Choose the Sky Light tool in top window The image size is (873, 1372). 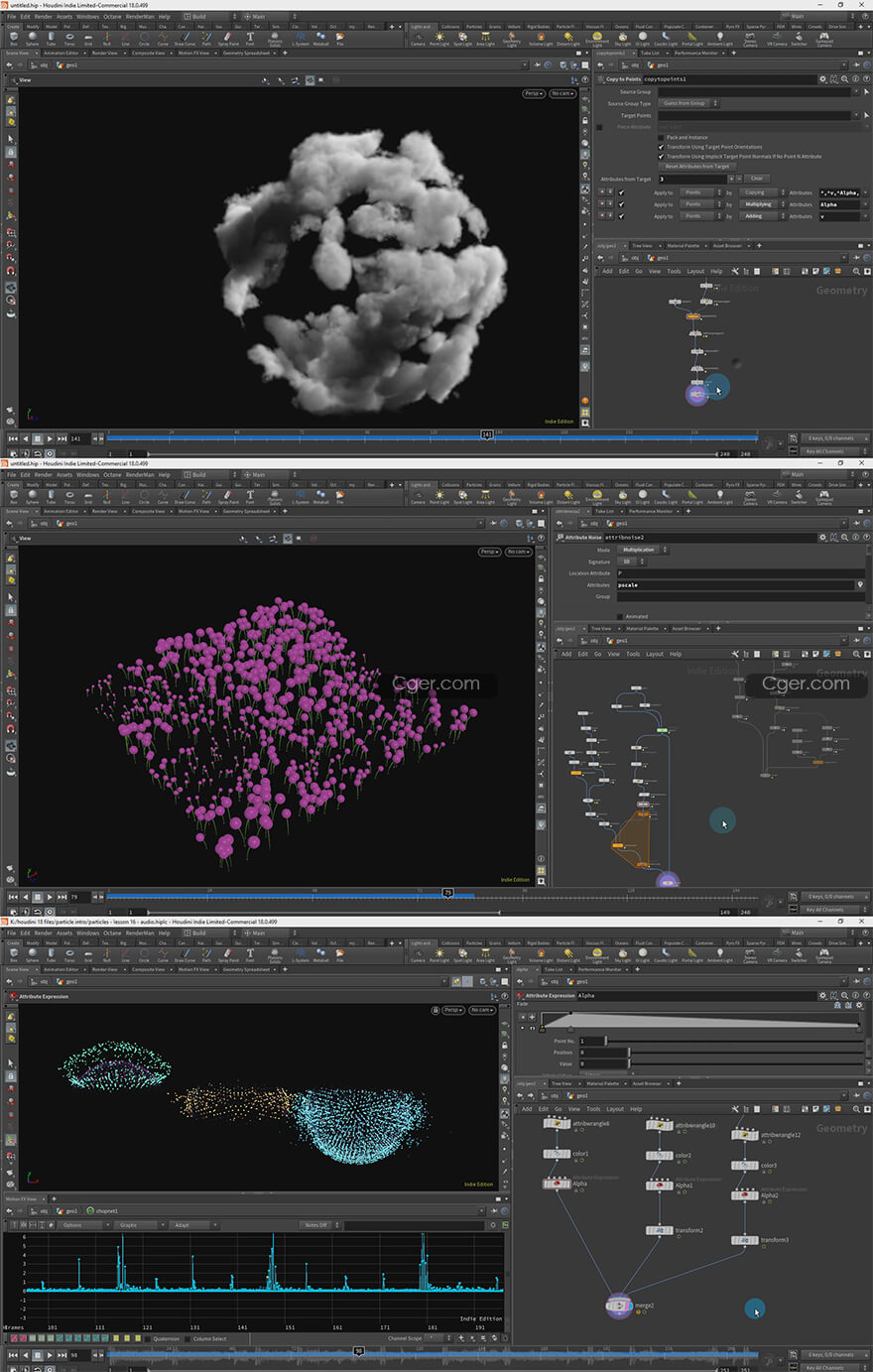coord(622,39)
